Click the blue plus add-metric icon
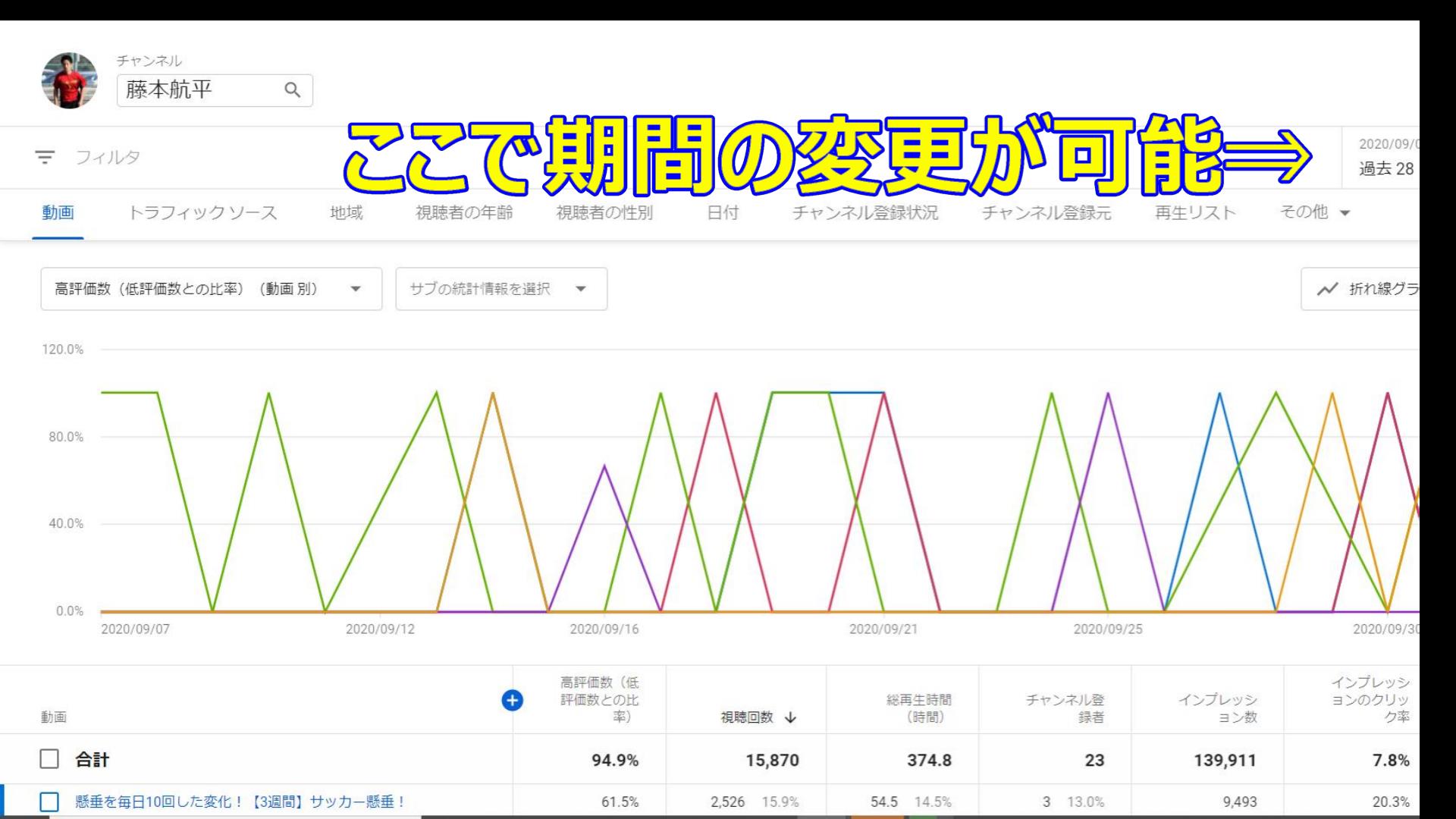This screenshot has height=819, width=1456. click(512, 700)
